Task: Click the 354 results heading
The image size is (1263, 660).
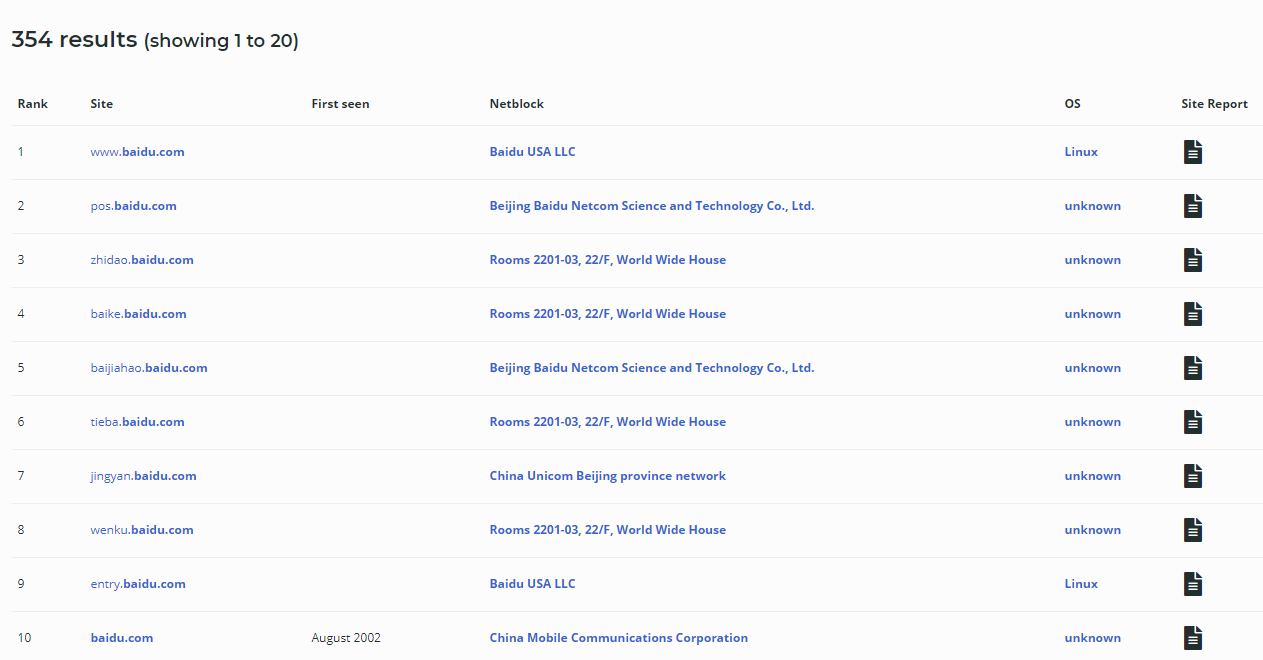Action: click(x=155, y=40)
